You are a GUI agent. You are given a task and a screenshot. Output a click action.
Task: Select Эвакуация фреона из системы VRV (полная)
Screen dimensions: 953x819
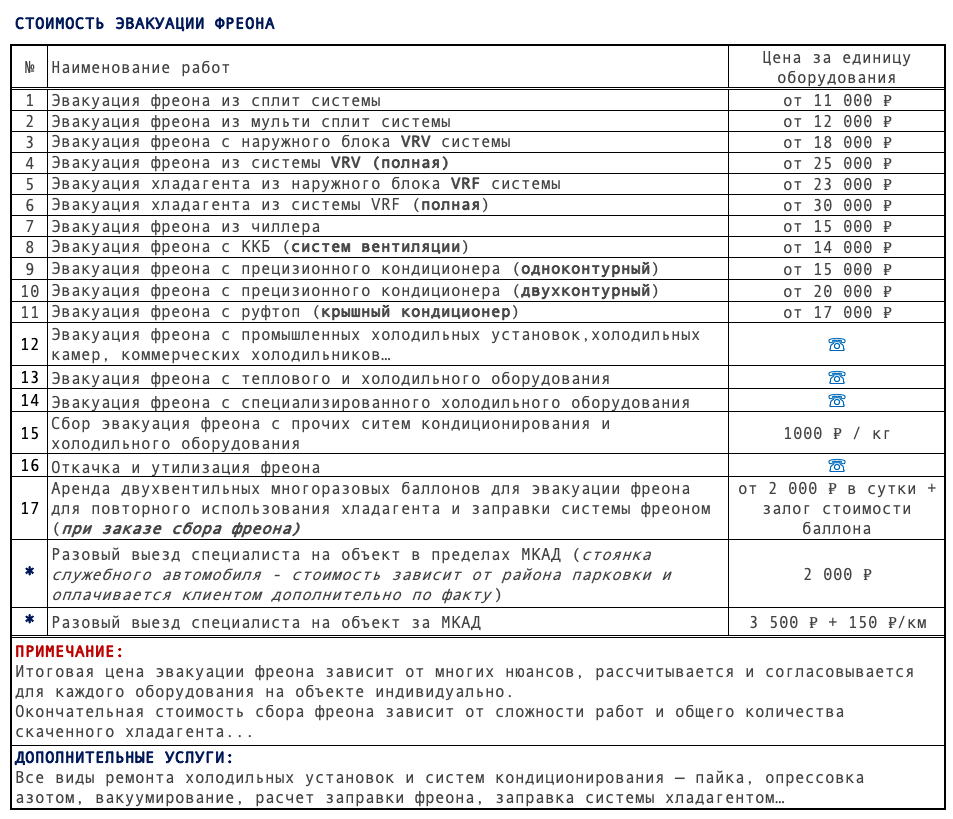pos(250,163)
